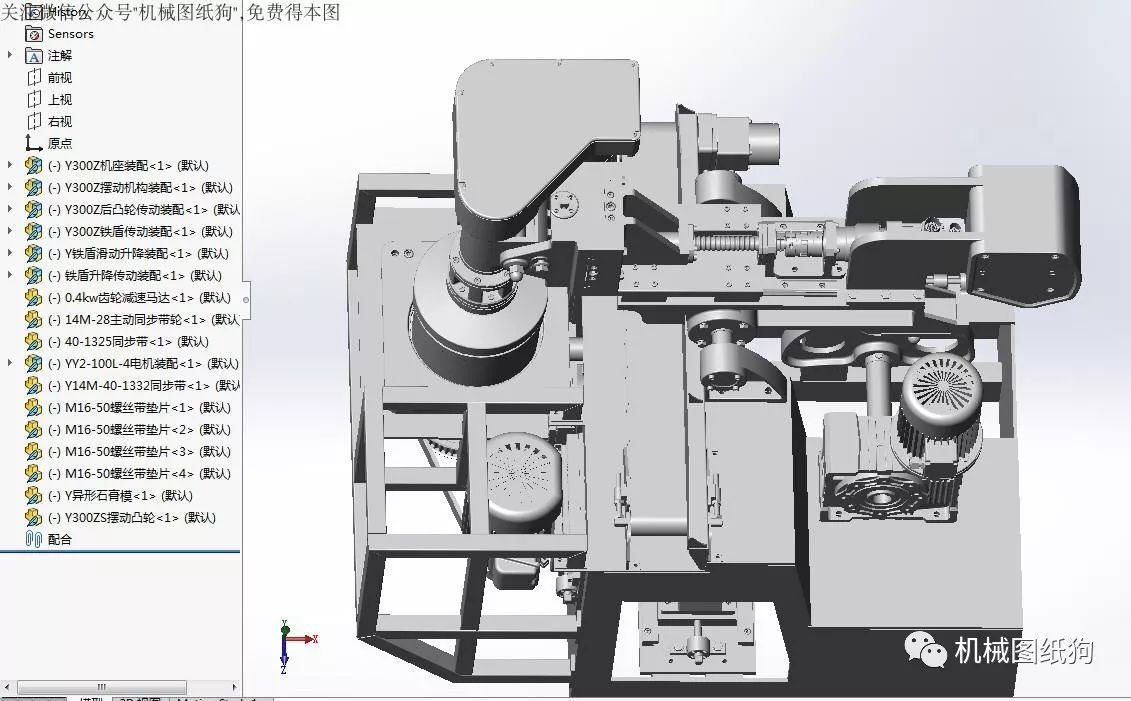Viewport: 1131px width, 701px height.
Task: Click the Y300Z机座装配 assembly icon
Action: point(33,165)
